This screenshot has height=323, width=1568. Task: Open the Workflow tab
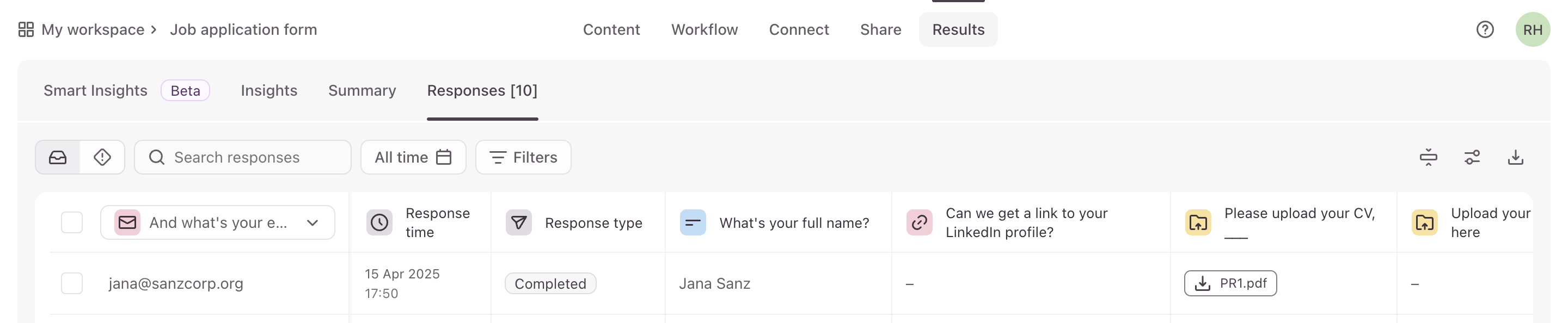pos(705,29)
